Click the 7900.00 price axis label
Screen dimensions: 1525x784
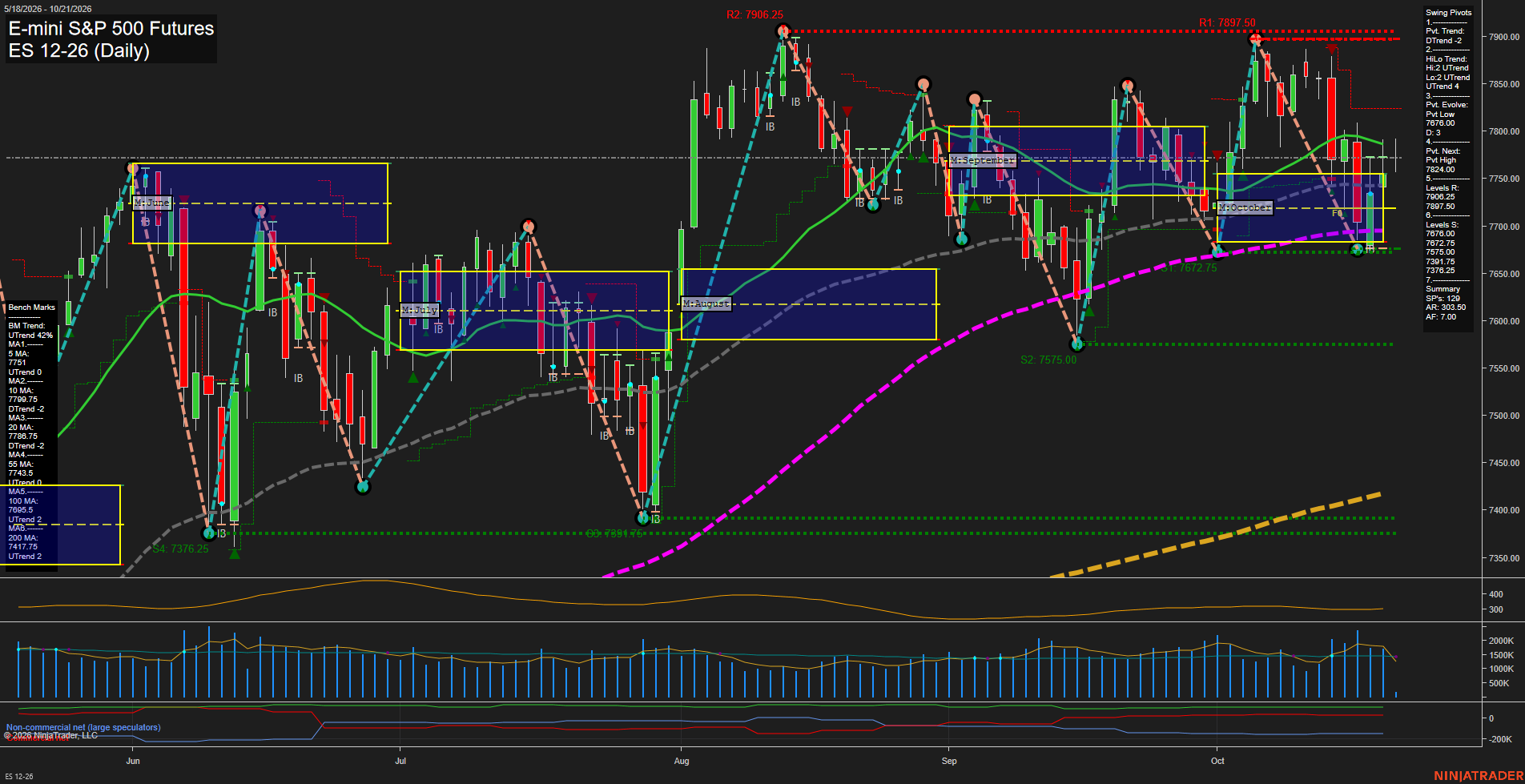1504,37
